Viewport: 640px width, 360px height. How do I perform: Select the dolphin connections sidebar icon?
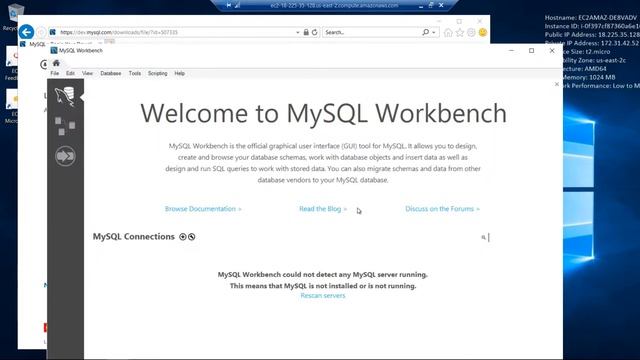click(65, 97)
